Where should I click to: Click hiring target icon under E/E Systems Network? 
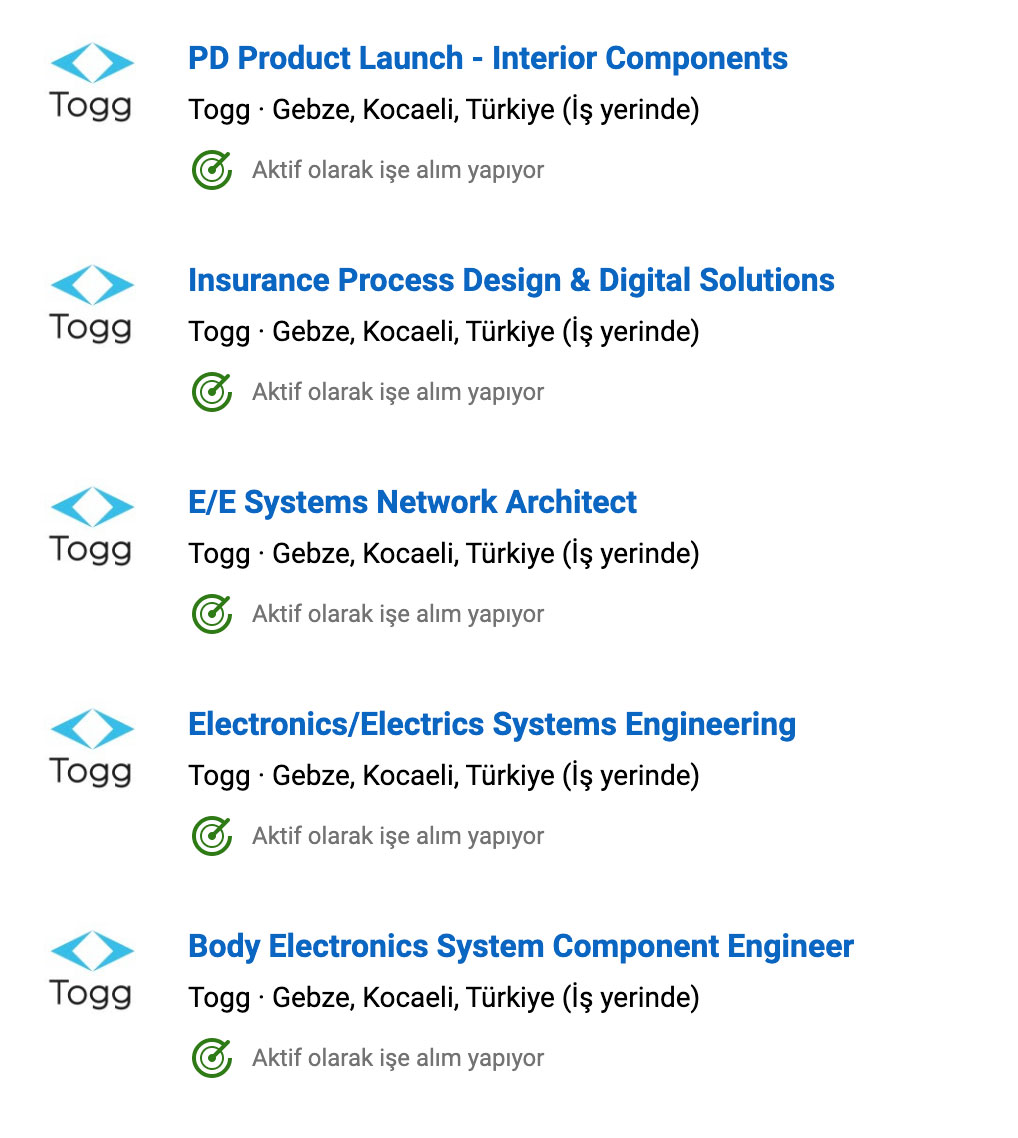tap(211, 614)
